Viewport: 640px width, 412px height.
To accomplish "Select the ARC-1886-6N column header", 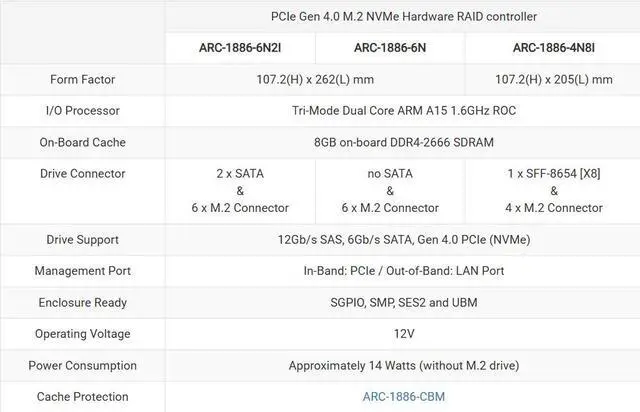I will point(389,47).
